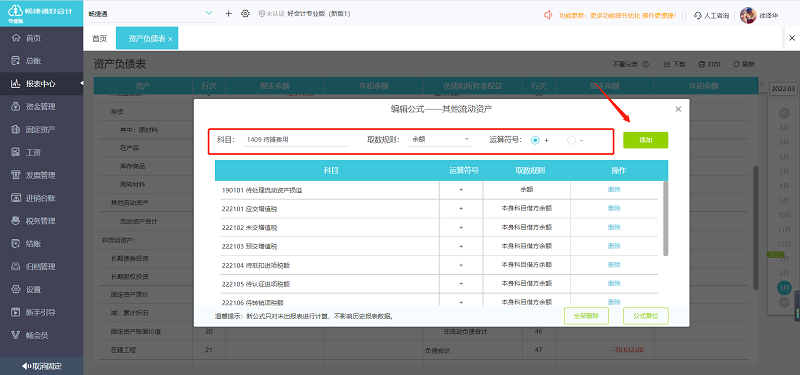This screenshot has height=375, width=800.
Task: Collapse the 报表中心 sidebar menu arrow
Action: [x=81, y=84]
